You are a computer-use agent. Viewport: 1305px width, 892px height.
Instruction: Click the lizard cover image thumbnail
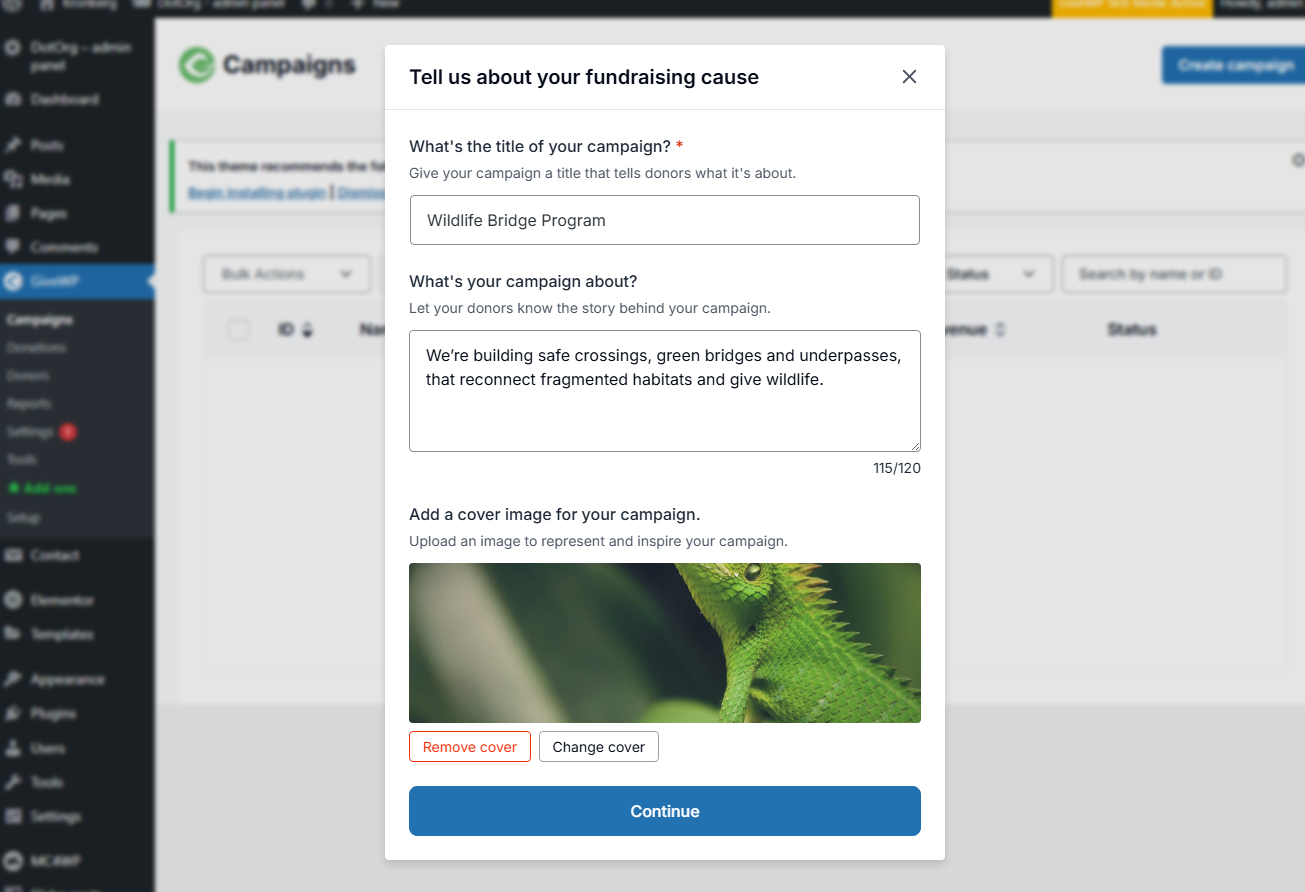coord(664,643)
